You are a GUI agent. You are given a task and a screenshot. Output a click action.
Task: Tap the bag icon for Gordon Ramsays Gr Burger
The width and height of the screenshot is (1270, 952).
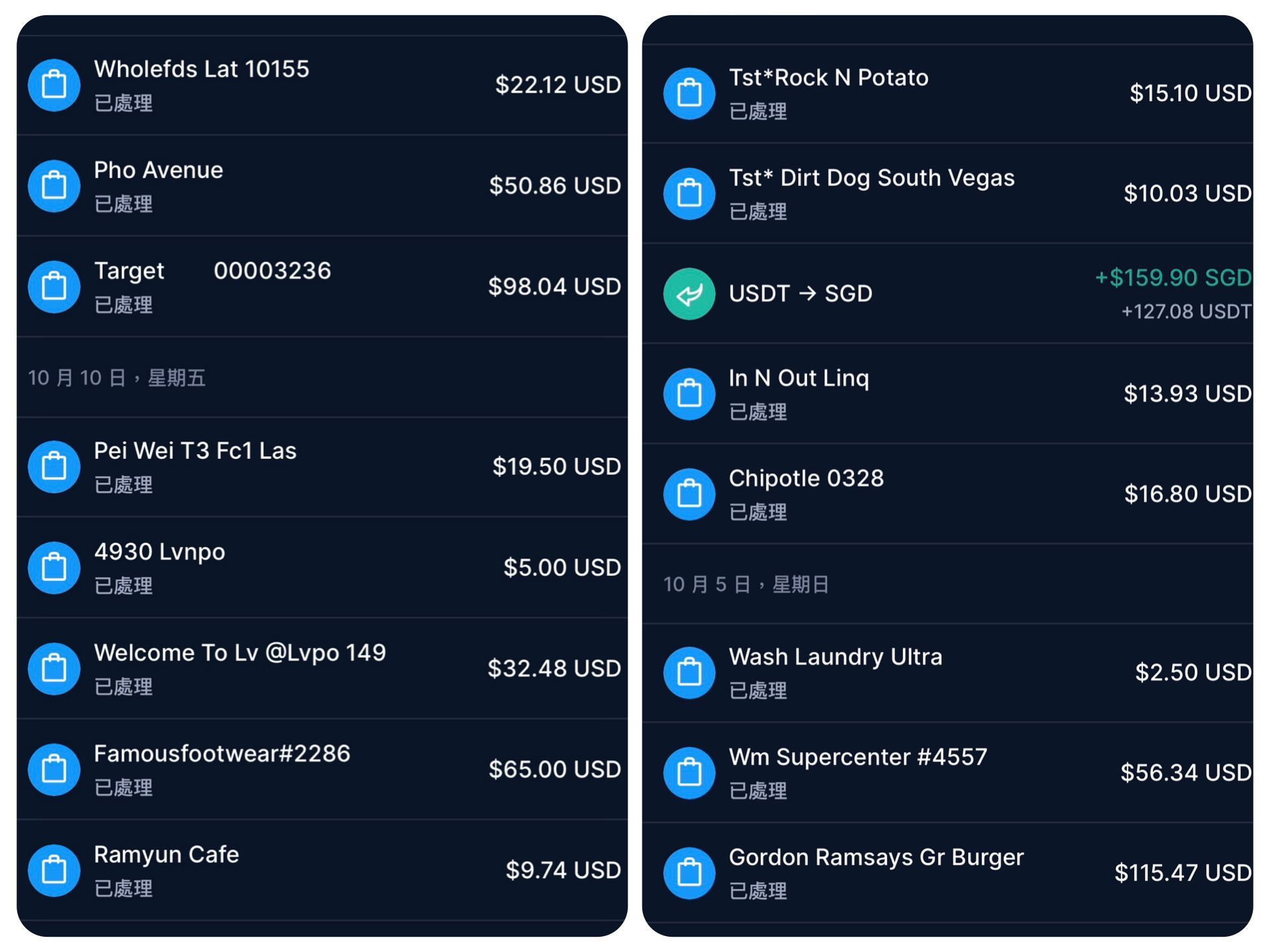689,873
